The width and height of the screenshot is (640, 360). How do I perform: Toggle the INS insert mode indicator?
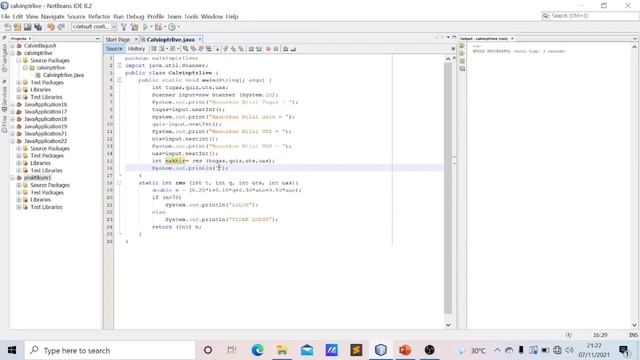pos(633,335)
